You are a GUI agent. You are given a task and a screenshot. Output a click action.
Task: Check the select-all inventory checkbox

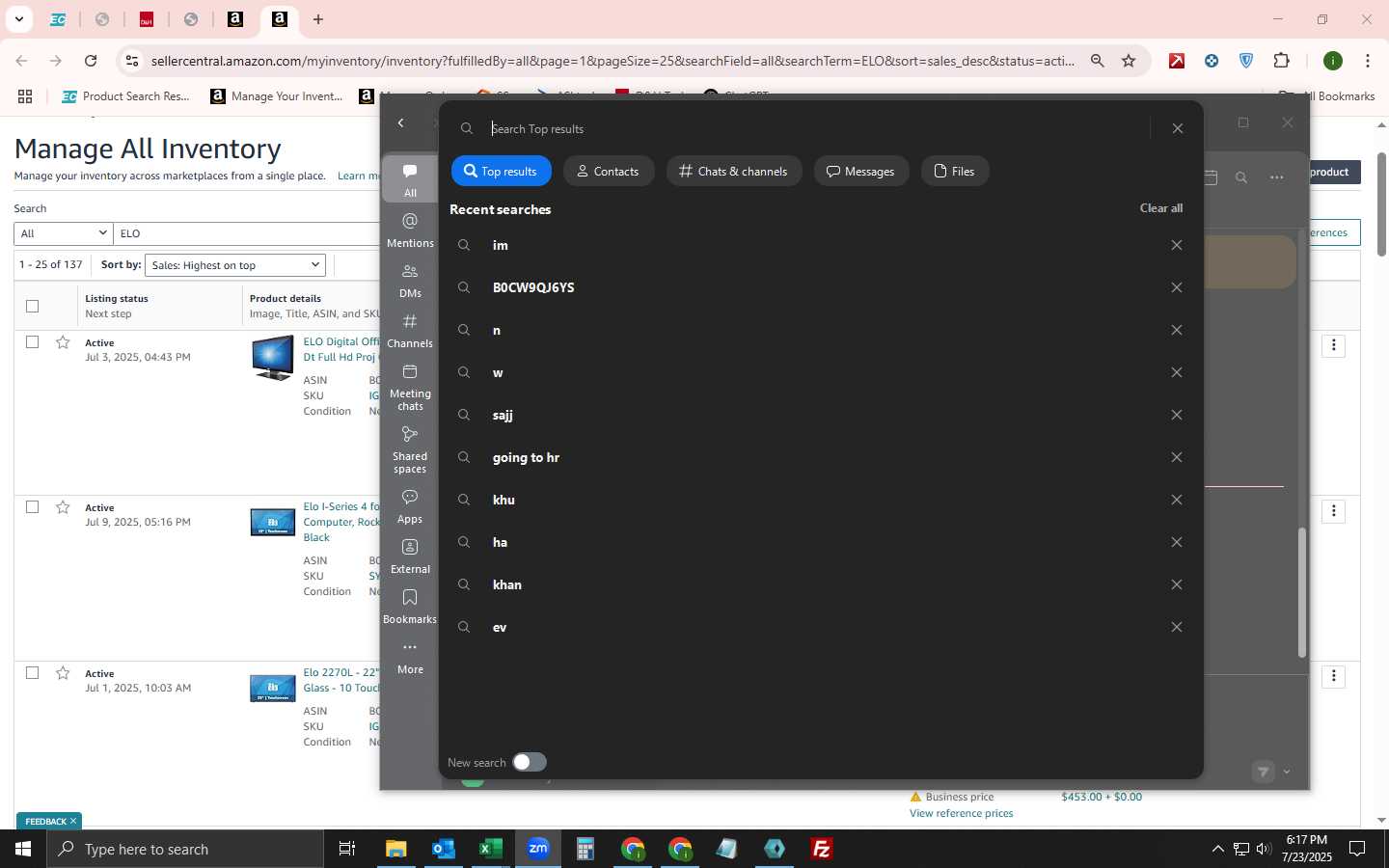tap(33, 306)
